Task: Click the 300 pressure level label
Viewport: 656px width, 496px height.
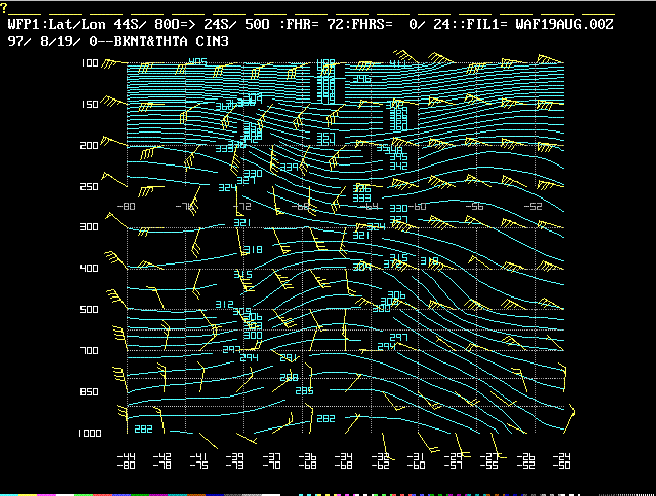Action: [89, 227]
